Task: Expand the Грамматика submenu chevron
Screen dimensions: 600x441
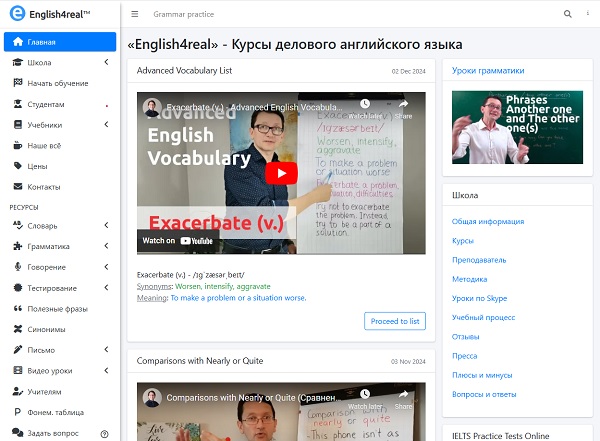Action: click(106, 246)
